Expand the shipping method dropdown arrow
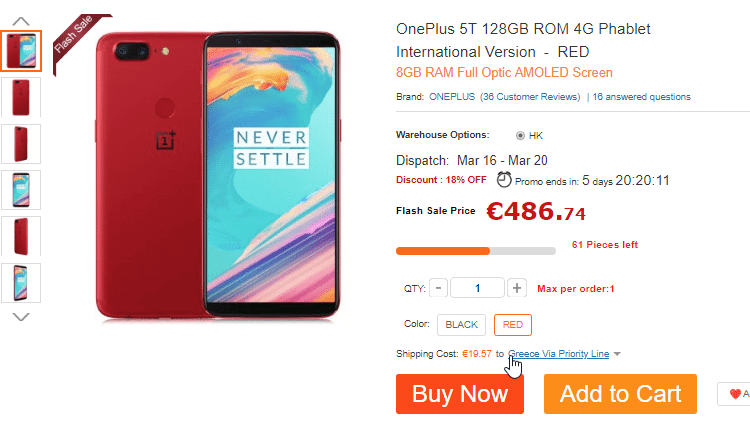The width and height of the screenshot is (750, 421). (x=618, y=354)
